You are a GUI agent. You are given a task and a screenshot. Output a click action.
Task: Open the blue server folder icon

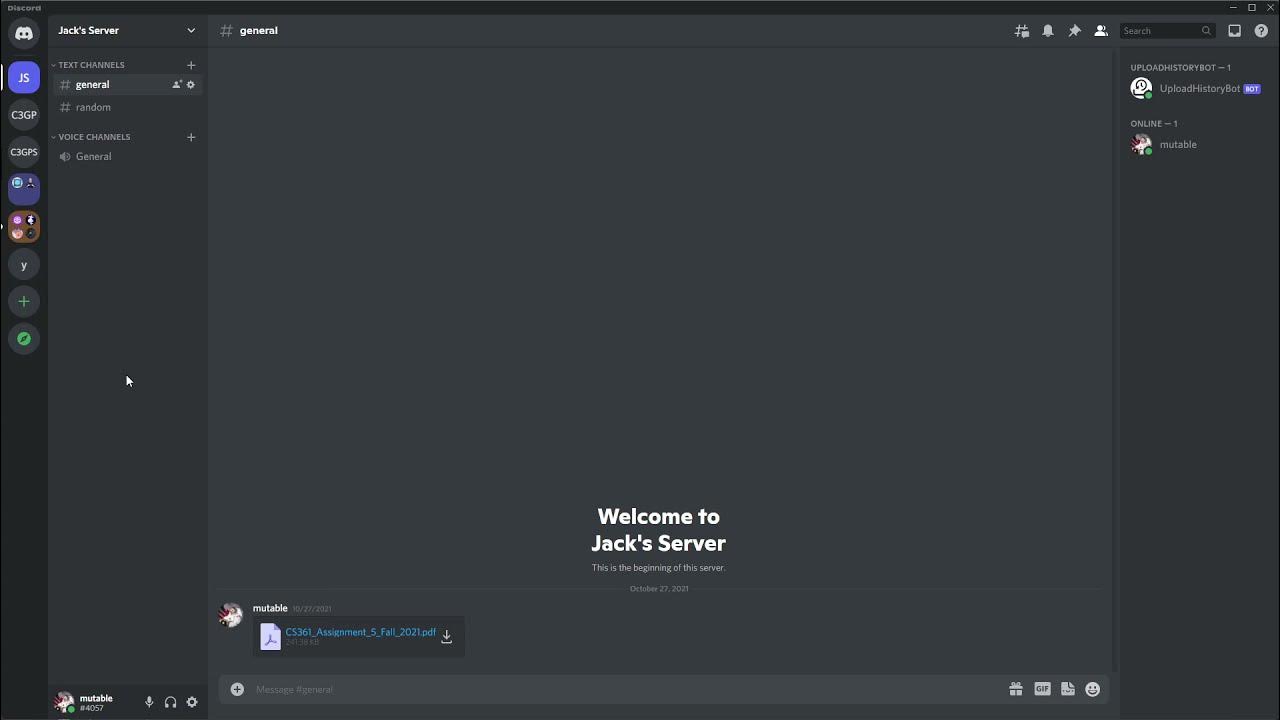24,189
